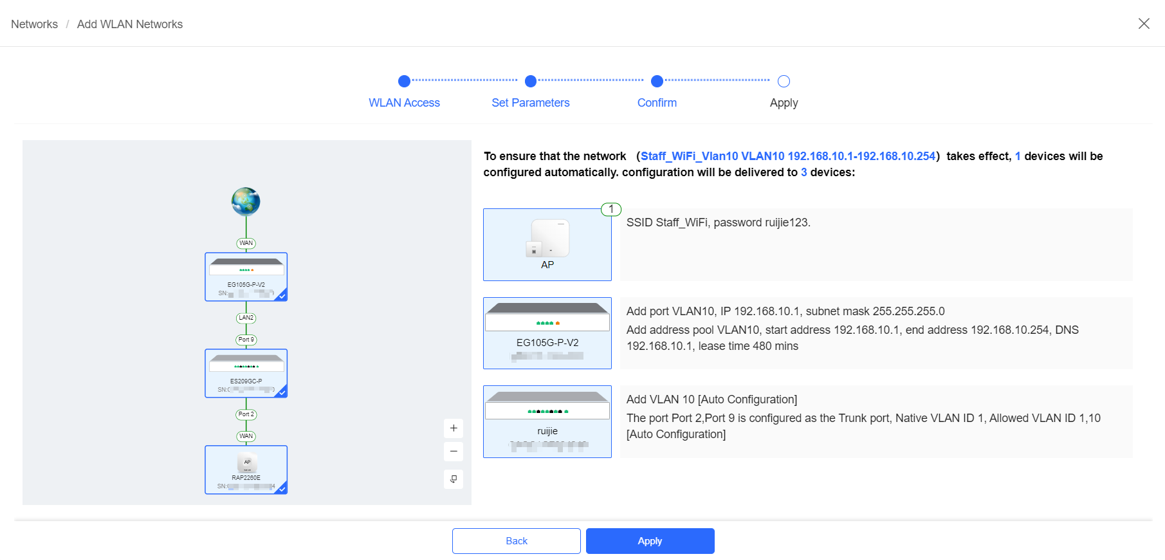The image size is (1165, 560).
Task: Click the Port 9 label in topology
Action: click(x=246, y=339)
